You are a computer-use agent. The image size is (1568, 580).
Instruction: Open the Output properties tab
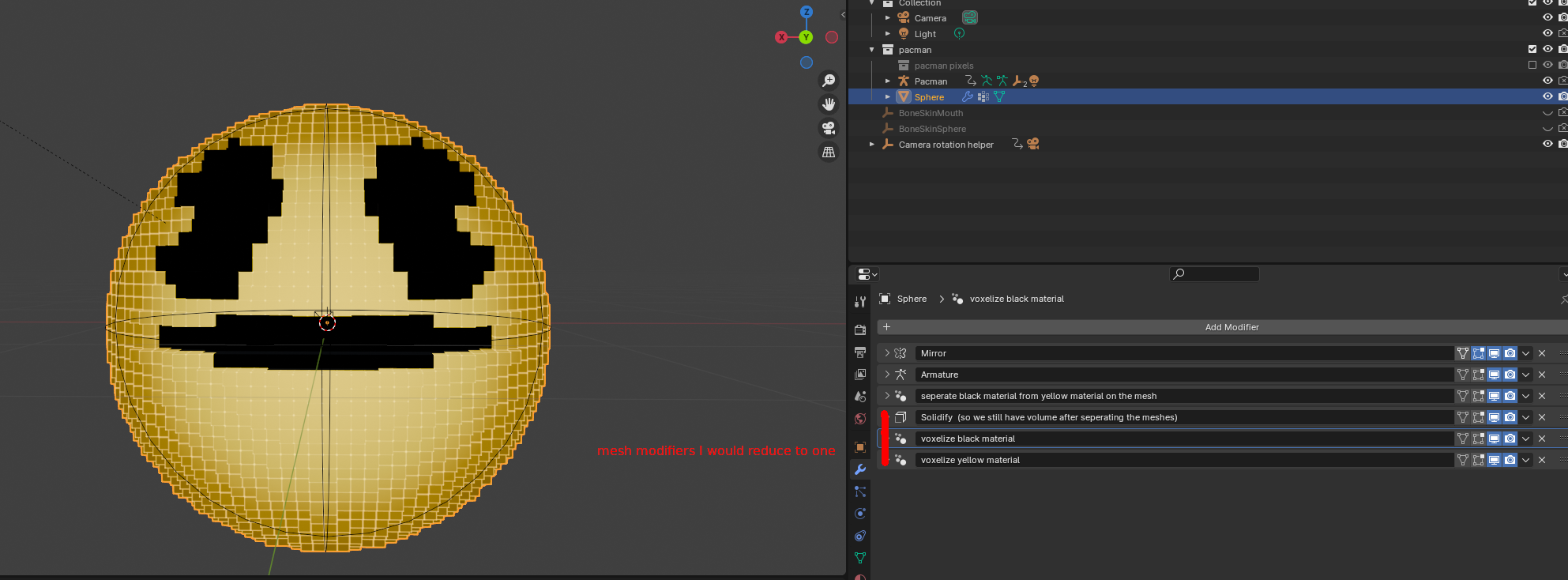coord(860,352)
